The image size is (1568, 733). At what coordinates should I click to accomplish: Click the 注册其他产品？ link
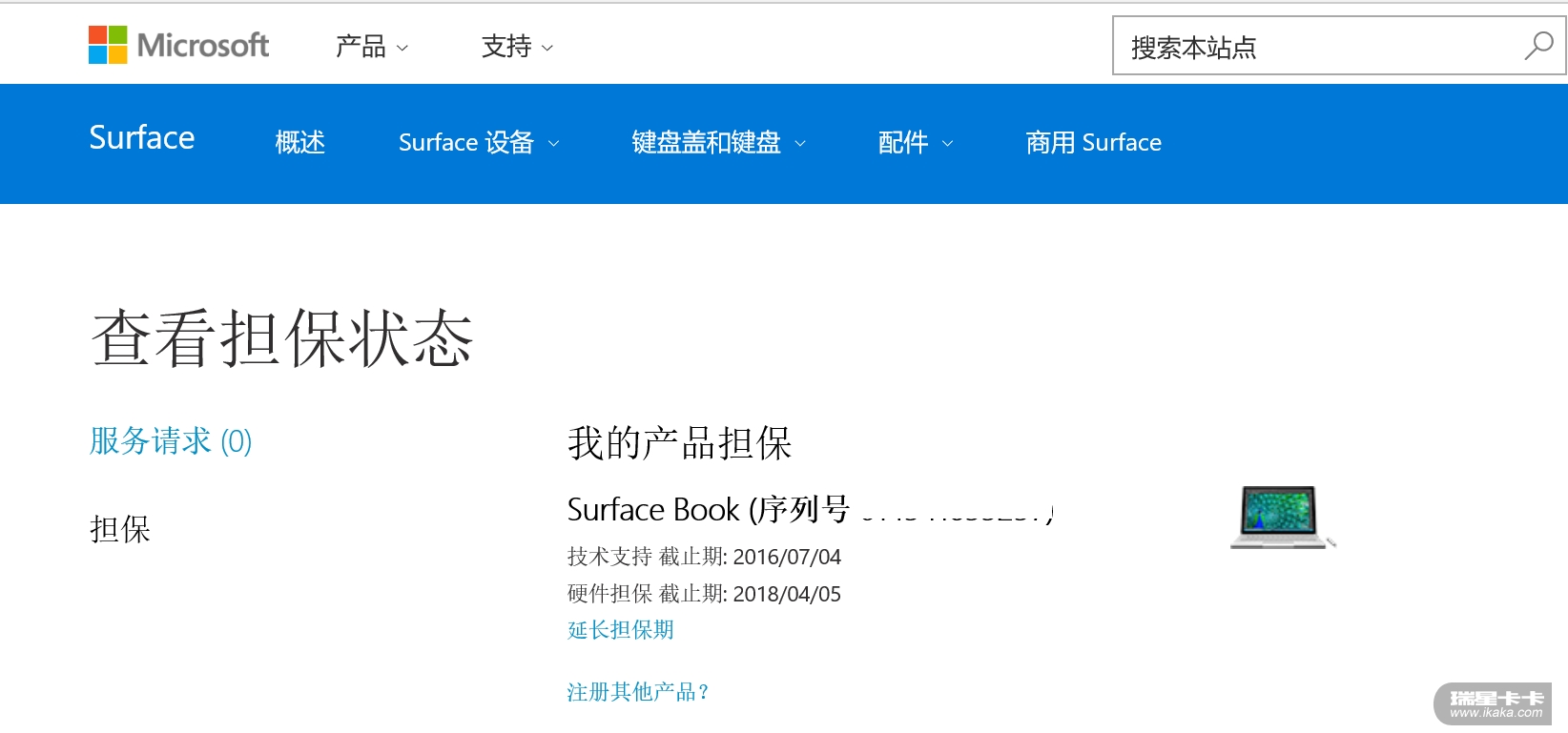tap(639, 692)
